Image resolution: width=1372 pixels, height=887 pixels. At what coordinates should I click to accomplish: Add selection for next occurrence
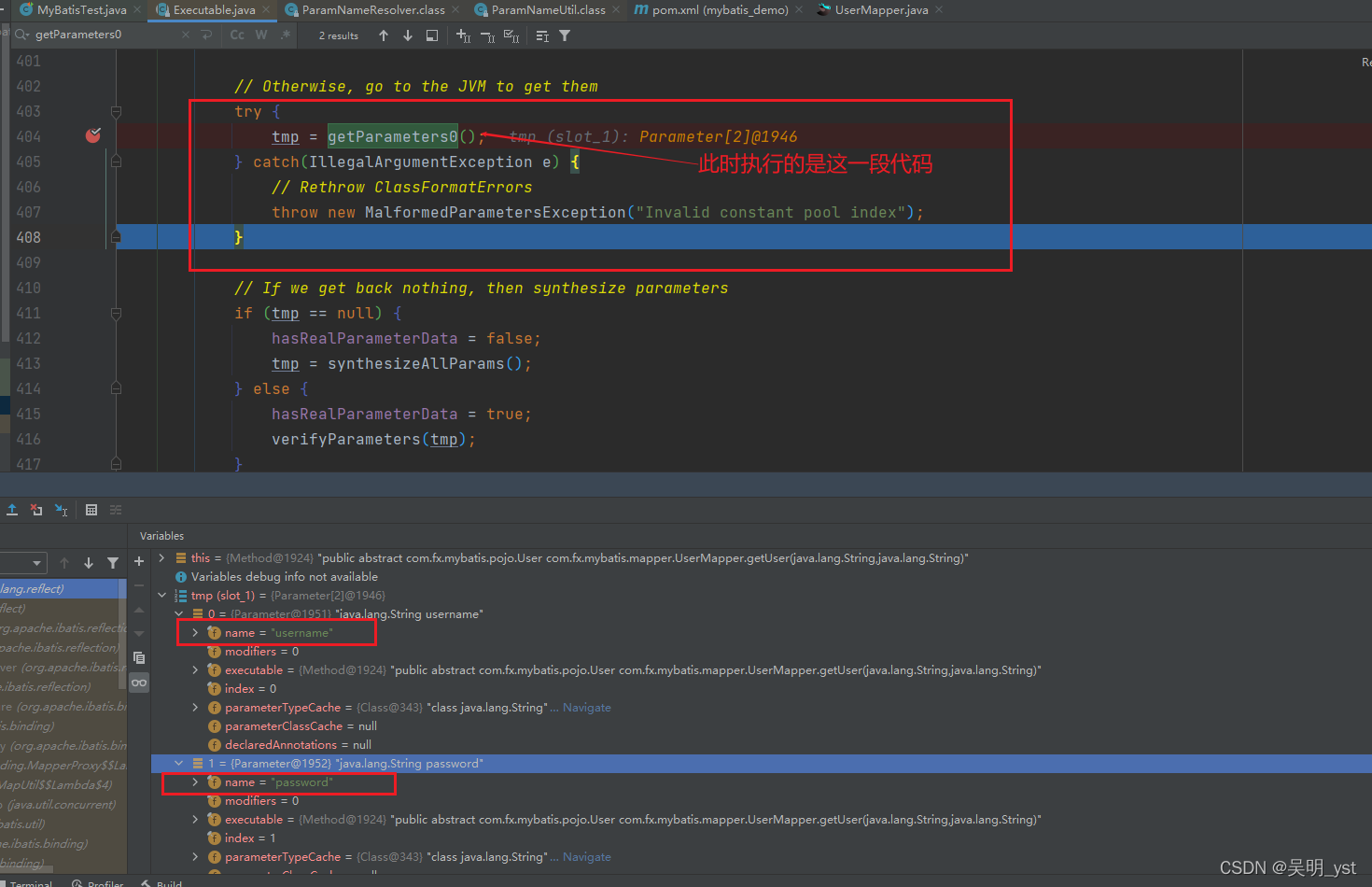(x=463, y=35)
